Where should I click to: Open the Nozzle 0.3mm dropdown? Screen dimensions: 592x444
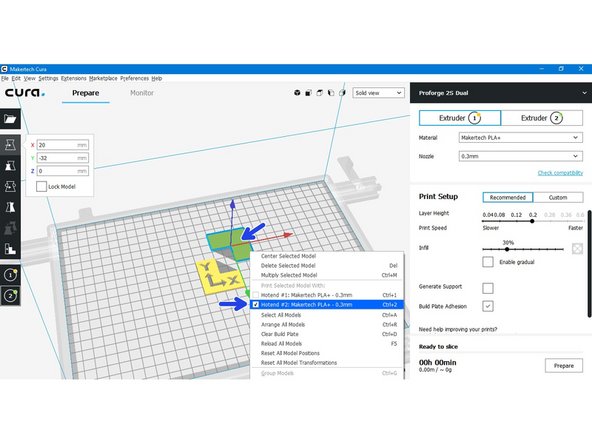(521, 156)
